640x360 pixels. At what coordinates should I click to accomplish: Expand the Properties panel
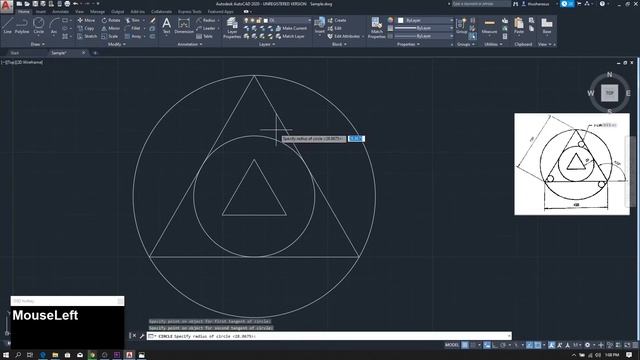[408, 44]
